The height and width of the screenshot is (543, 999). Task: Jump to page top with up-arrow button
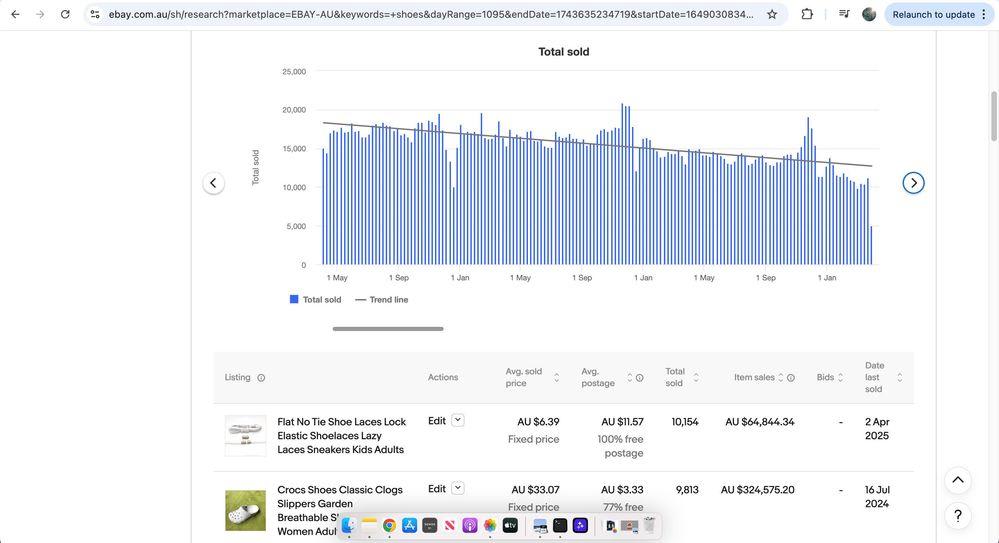[958, 481]
